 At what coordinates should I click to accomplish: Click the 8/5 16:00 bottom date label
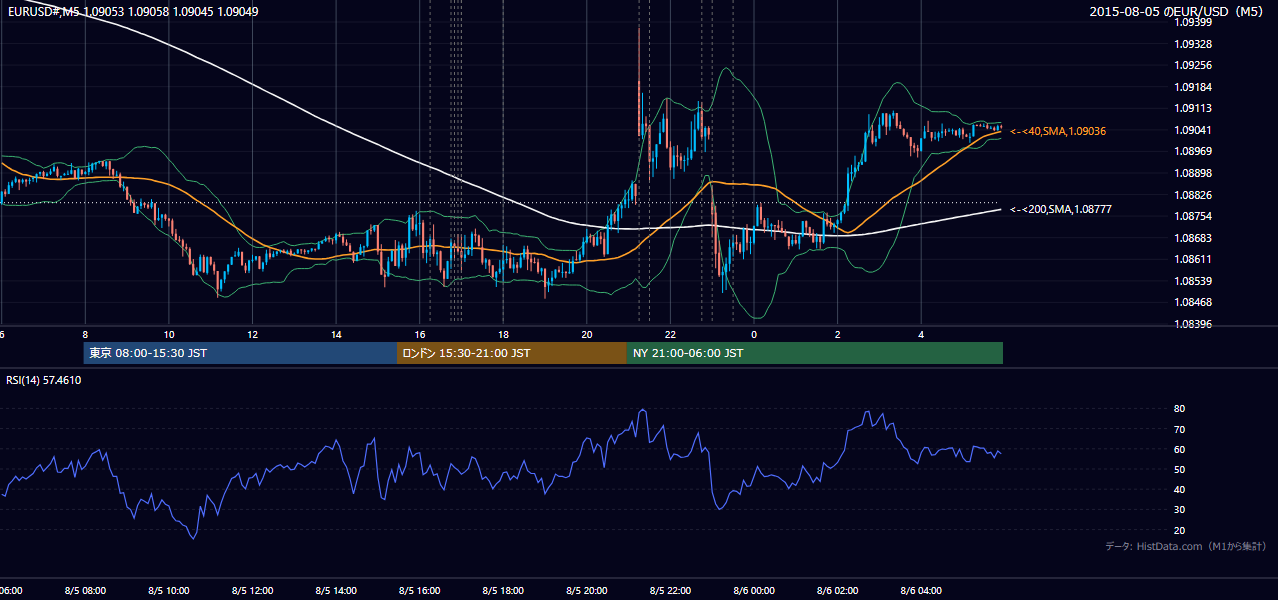coord(419,591)
